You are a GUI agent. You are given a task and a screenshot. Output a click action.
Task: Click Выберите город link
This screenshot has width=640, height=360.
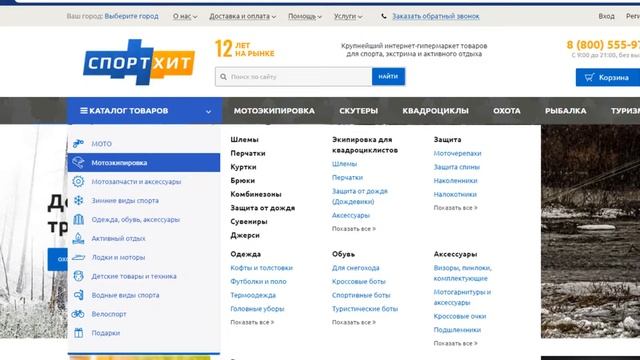(131, 16)
